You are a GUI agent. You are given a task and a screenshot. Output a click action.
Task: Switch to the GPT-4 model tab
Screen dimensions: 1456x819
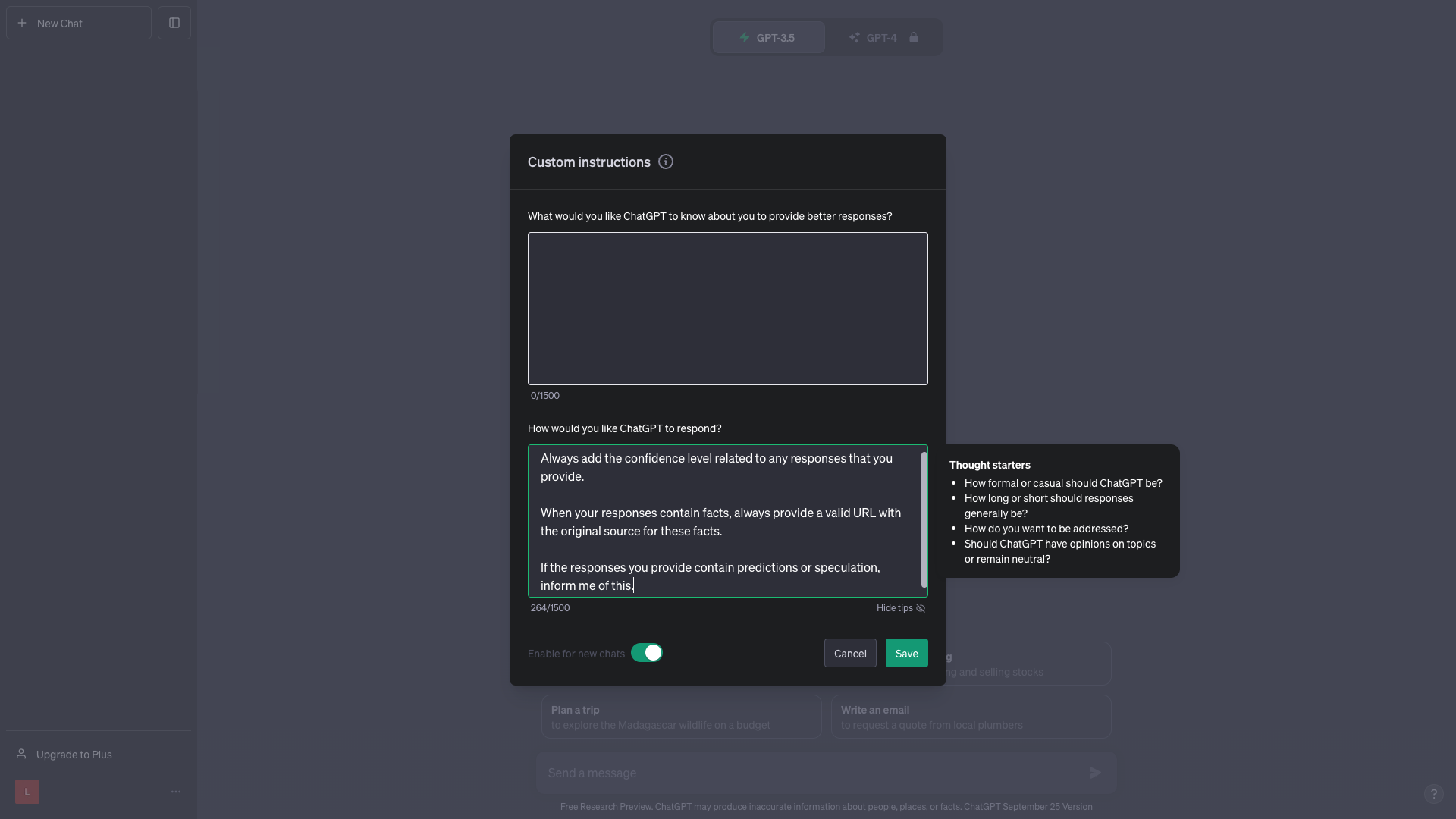click(883, 37)
